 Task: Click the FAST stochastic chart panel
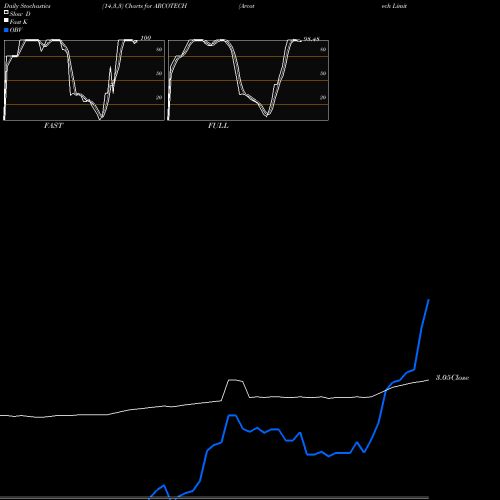coord(84,80)
